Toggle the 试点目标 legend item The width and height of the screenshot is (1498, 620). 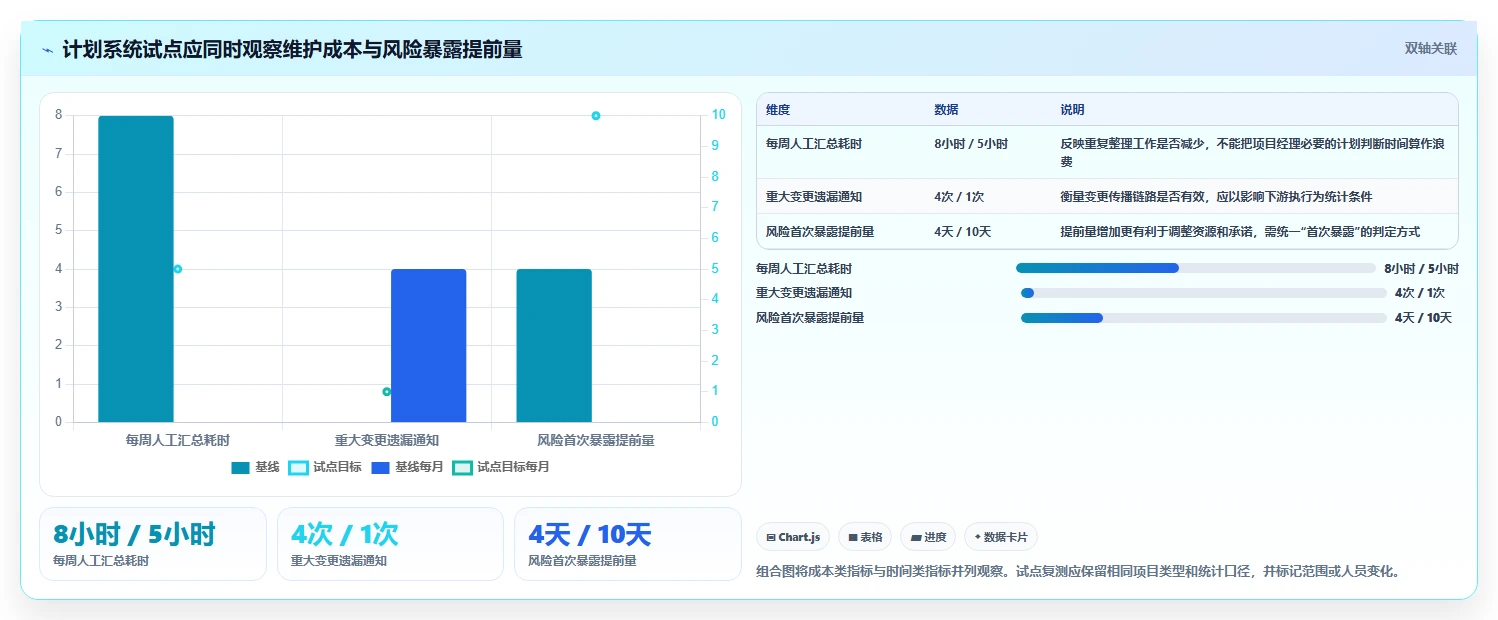point(325,467)
